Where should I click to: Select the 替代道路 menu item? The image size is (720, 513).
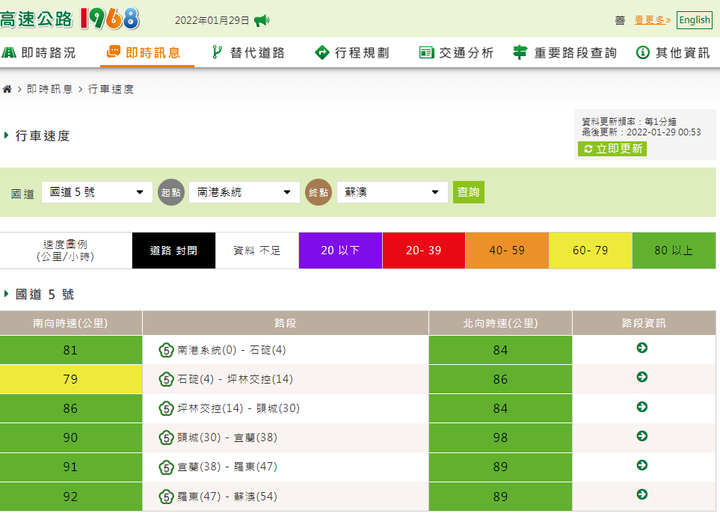coord(247,53)
